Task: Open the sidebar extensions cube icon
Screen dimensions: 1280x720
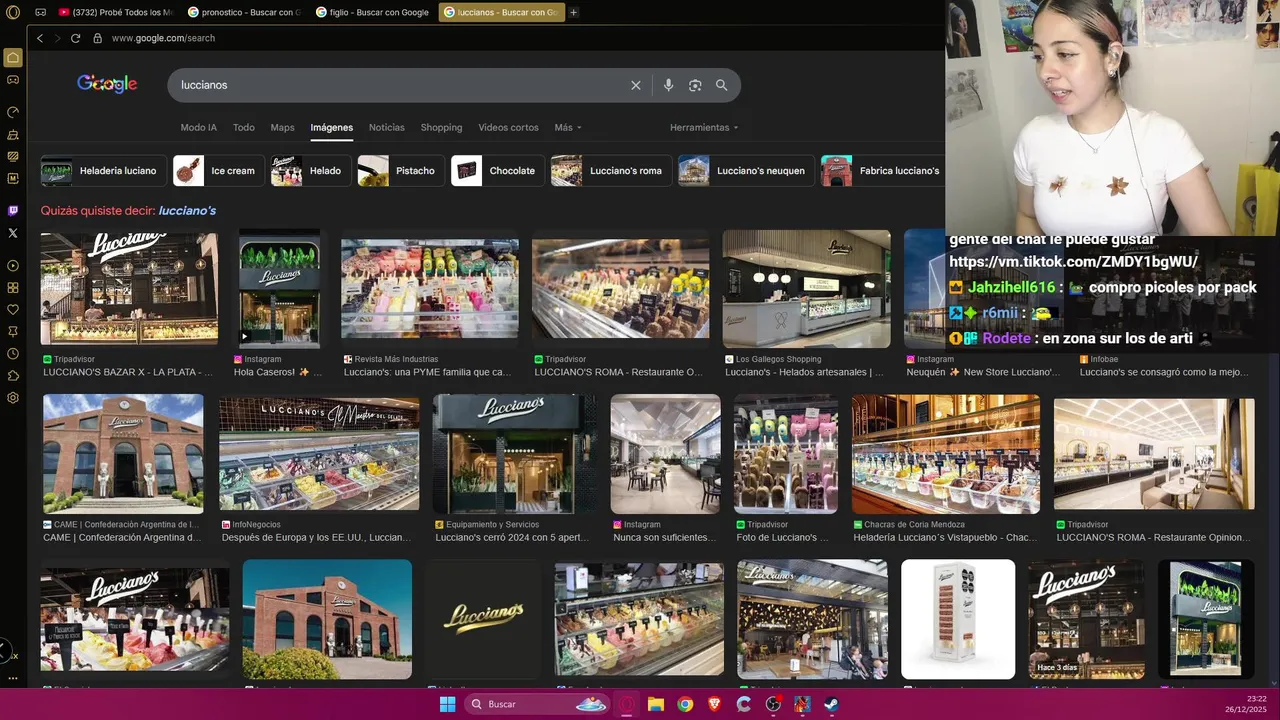Action: point(13,376)
